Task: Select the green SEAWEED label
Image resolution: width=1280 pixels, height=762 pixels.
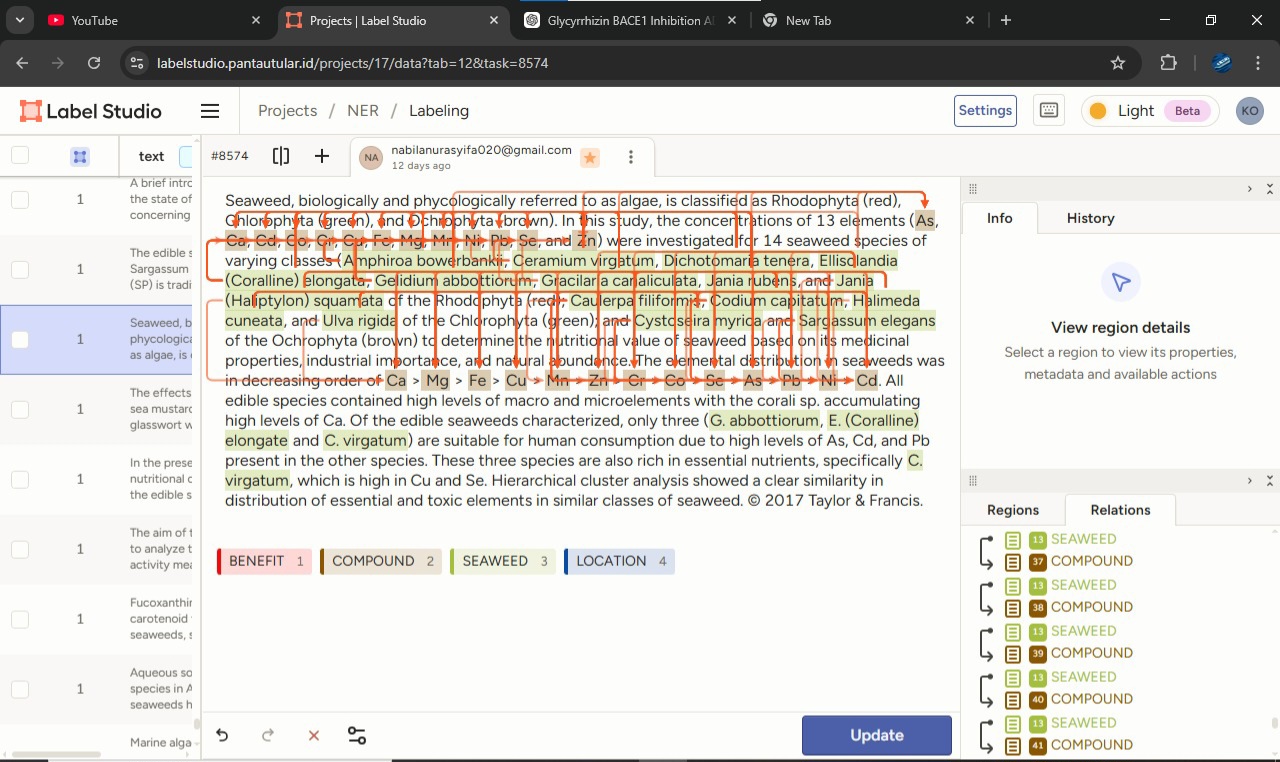Action: coord(503,561)
